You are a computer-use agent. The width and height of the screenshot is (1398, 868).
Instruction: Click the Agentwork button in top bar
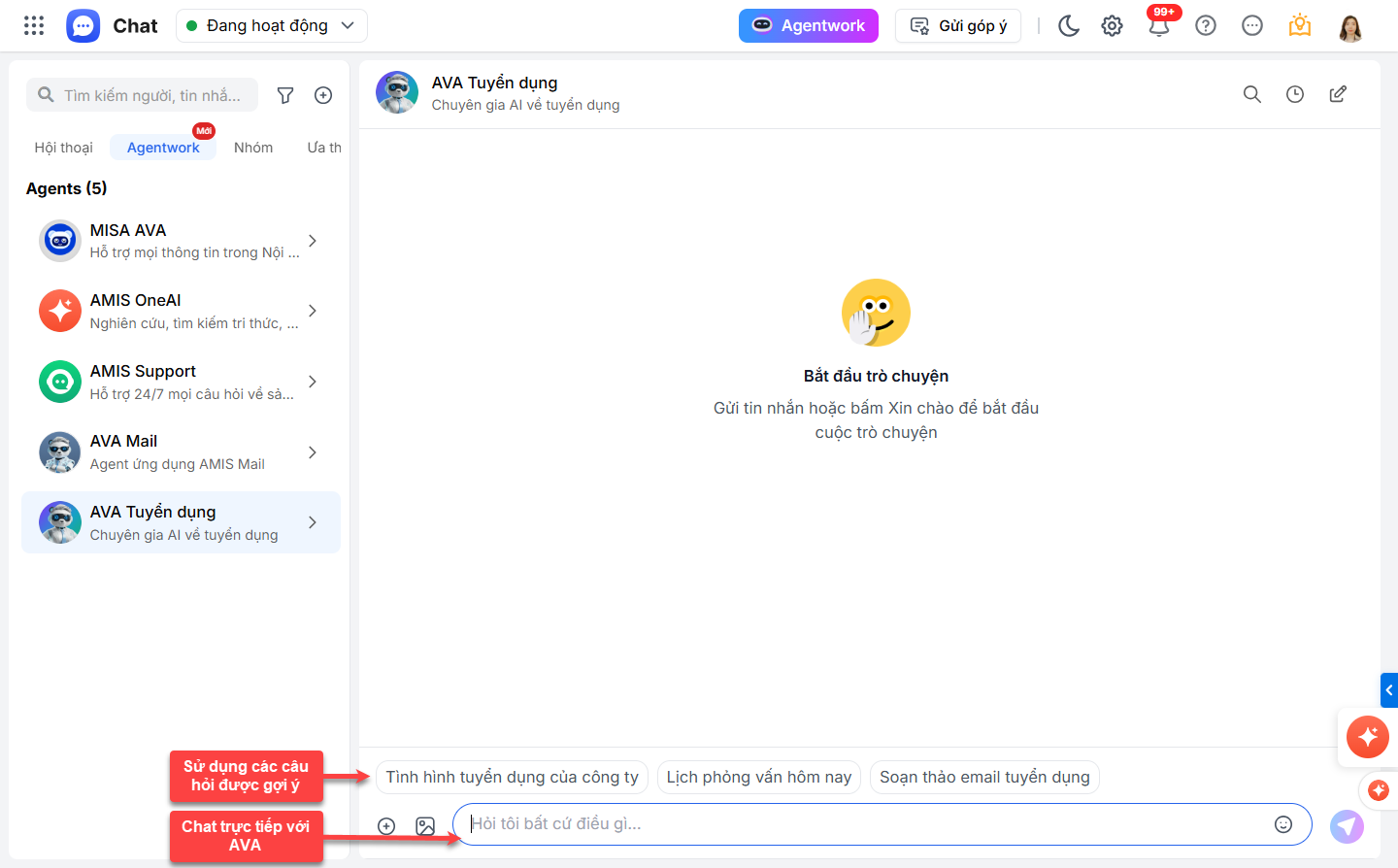tap(809, 25)
